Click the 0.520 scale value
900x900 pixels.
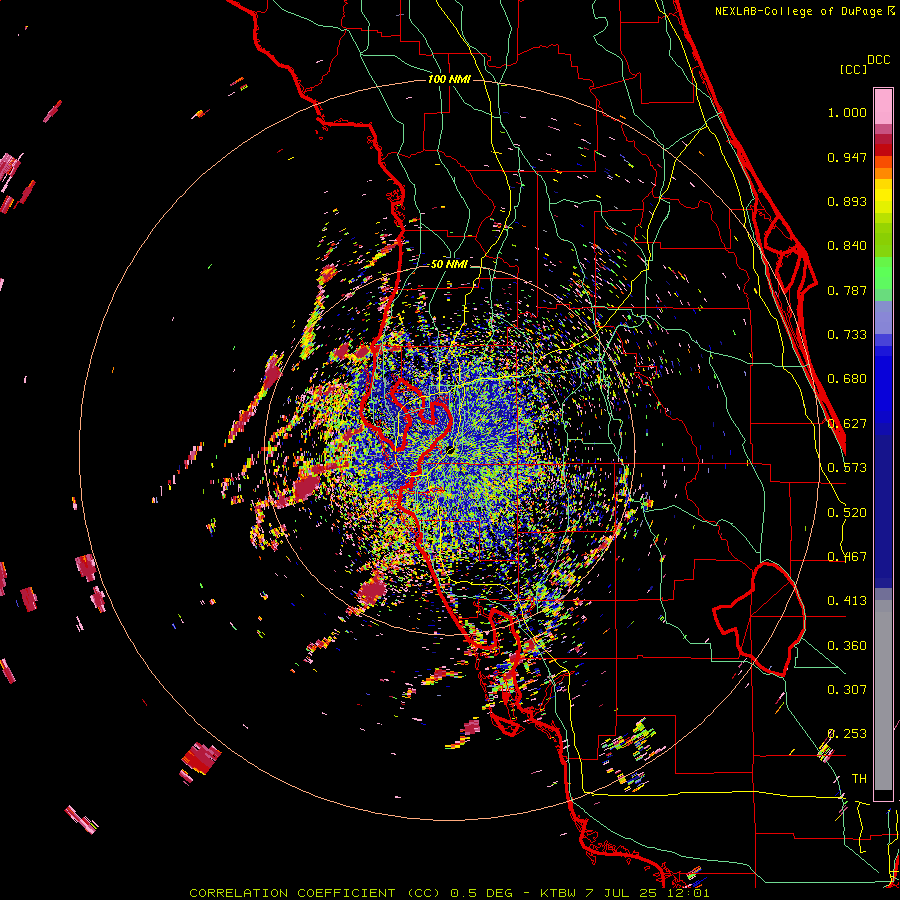pyautogui.click(x=847, y=513)
